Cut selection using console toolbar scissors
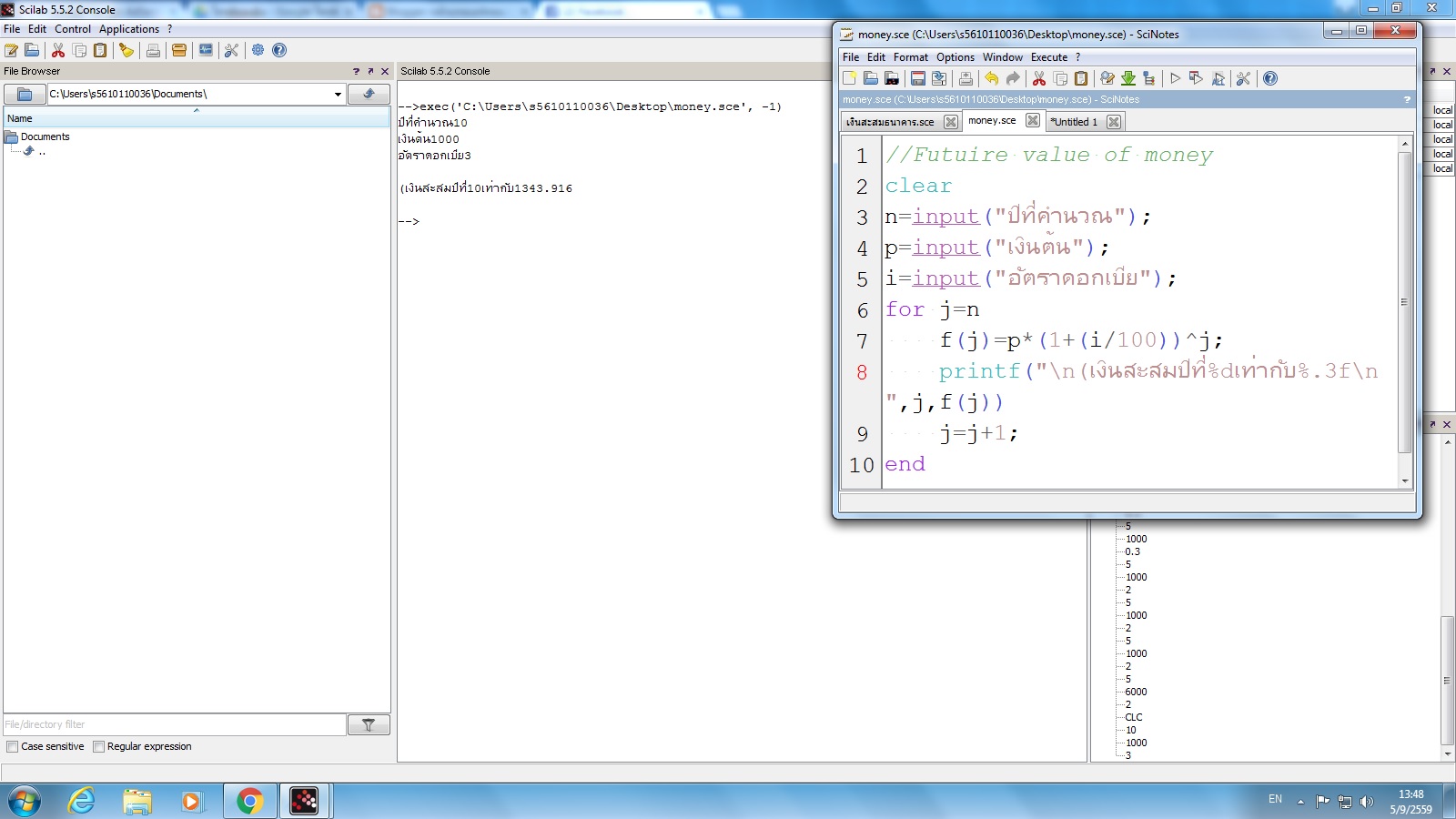1456x819 pixels. pyautogui.click(x=58, y=50)
